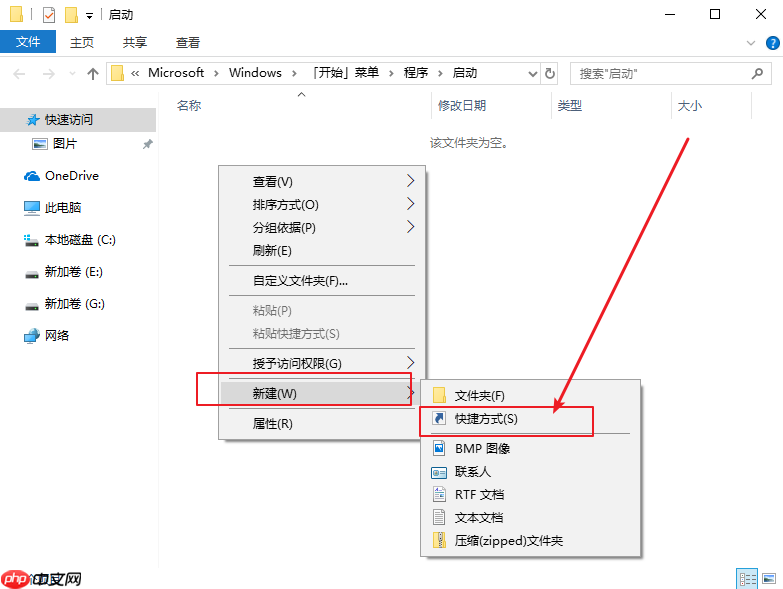Expand the ribbon with the chevron arrow
The image size is (783, 589).
[x=751, y=43]
